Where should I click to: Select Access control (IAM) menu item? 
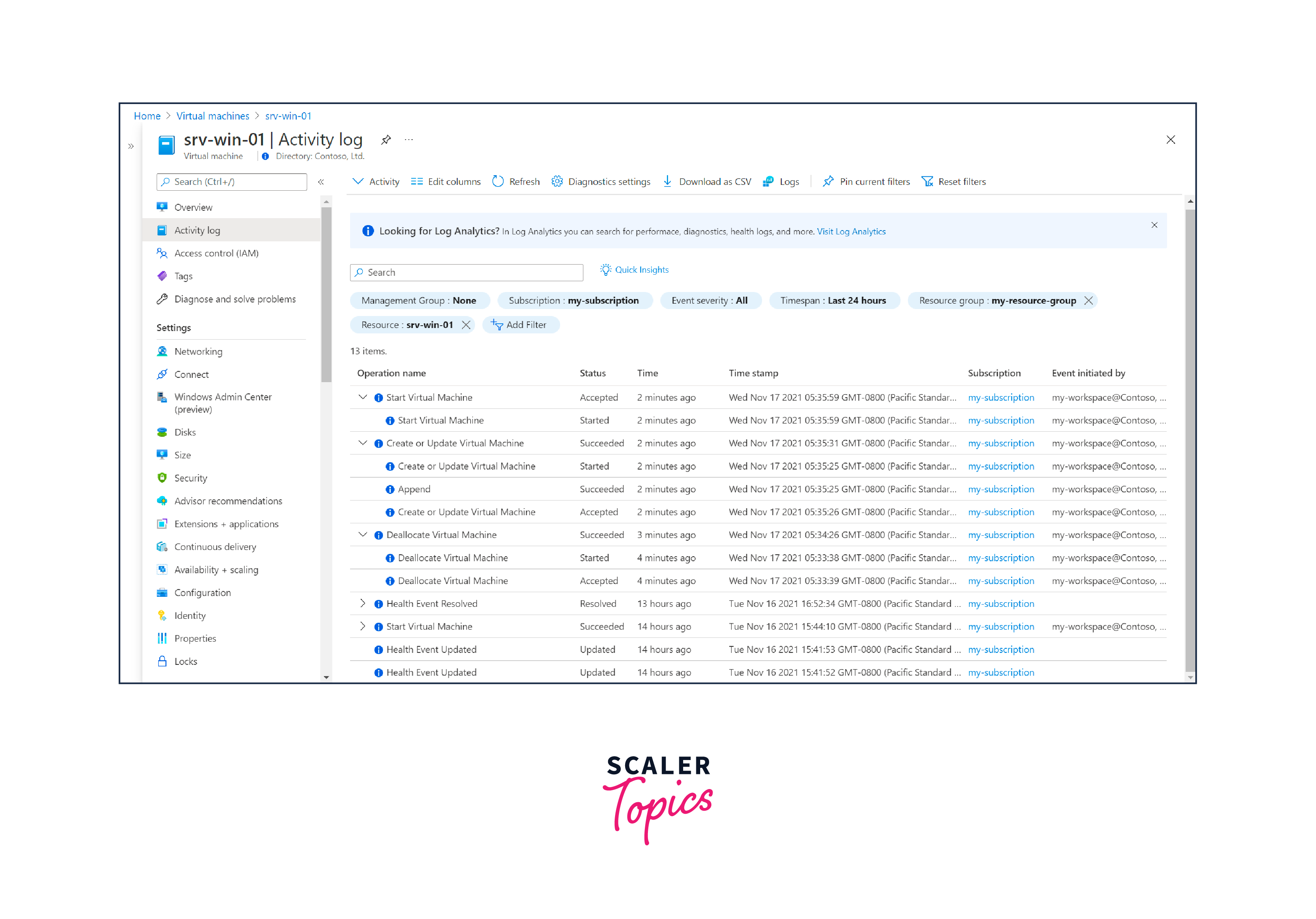[216, 253]
